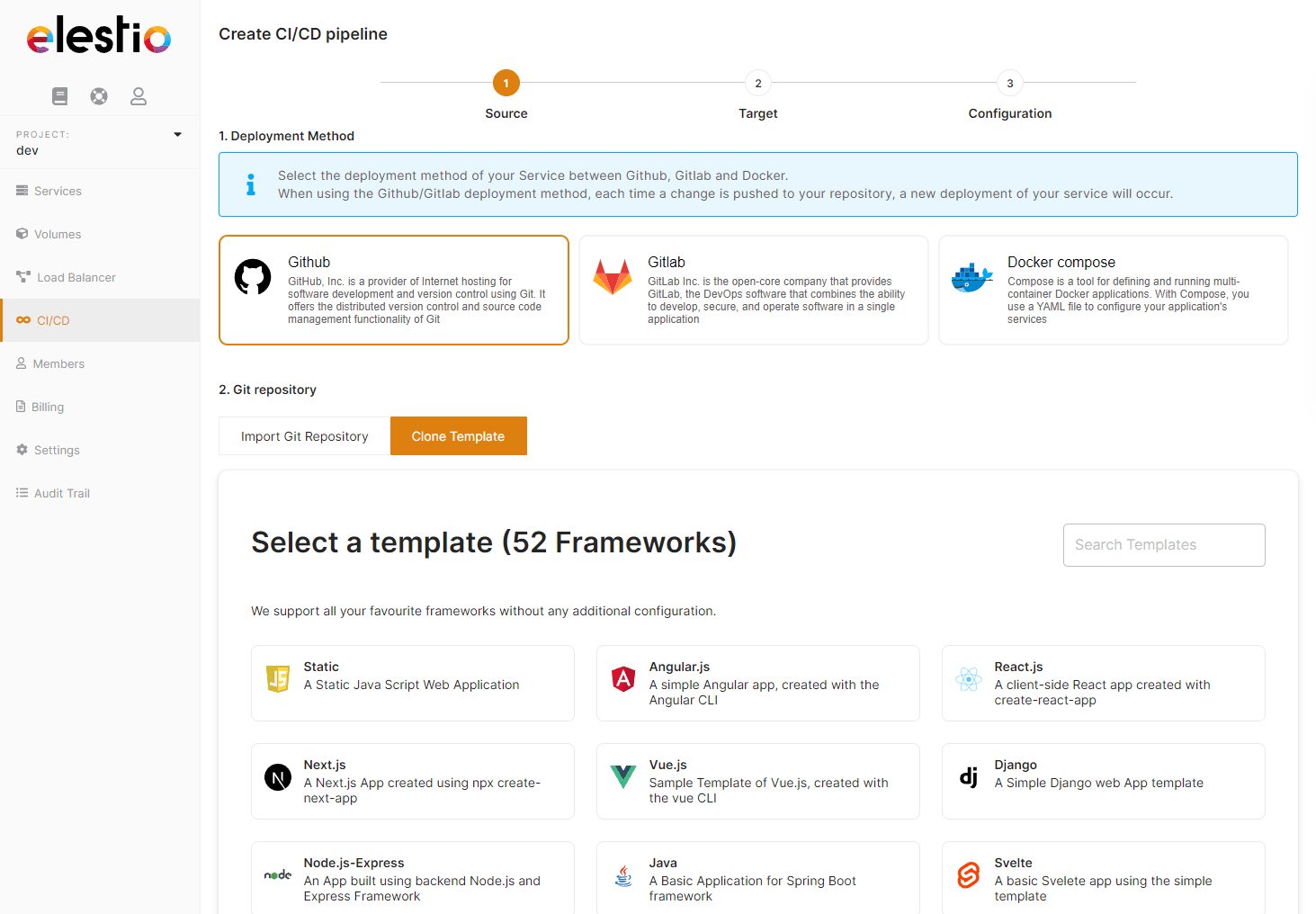Select the Github deployment method
The height and width of the screenshot is (914, 1316).
[x=393, y=290]
